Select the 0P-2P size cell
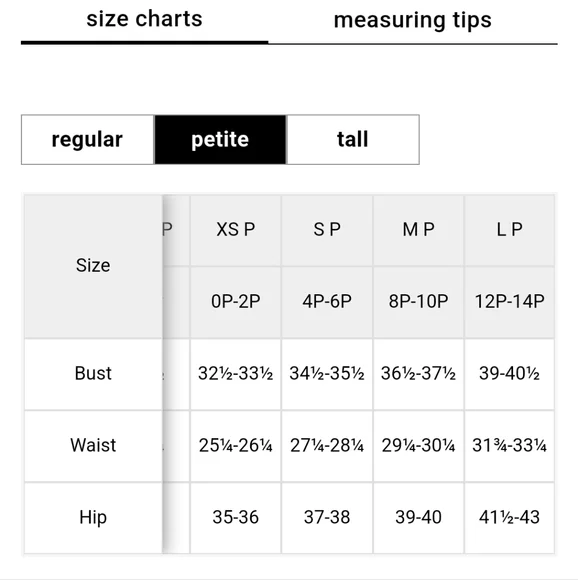Viewport: 578px width, 580px height. [236, 302]
